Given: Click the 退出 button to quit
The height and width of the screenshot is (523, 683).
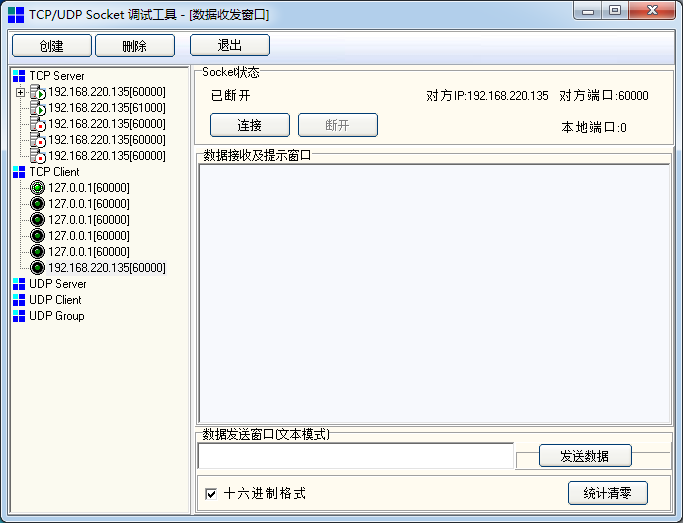Looking at the screenshot, I should [x=230, y=45].
